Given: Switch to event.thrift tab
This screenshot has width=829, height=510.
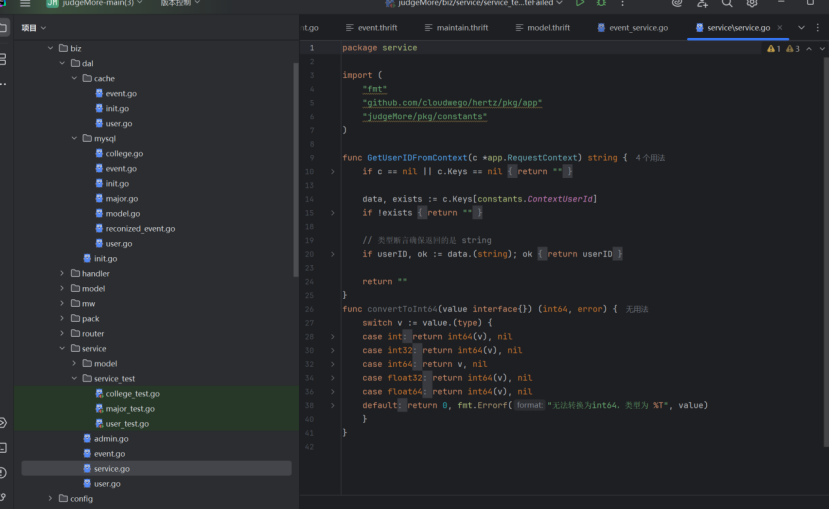Looking at the screenshot, I should [371, 27].
